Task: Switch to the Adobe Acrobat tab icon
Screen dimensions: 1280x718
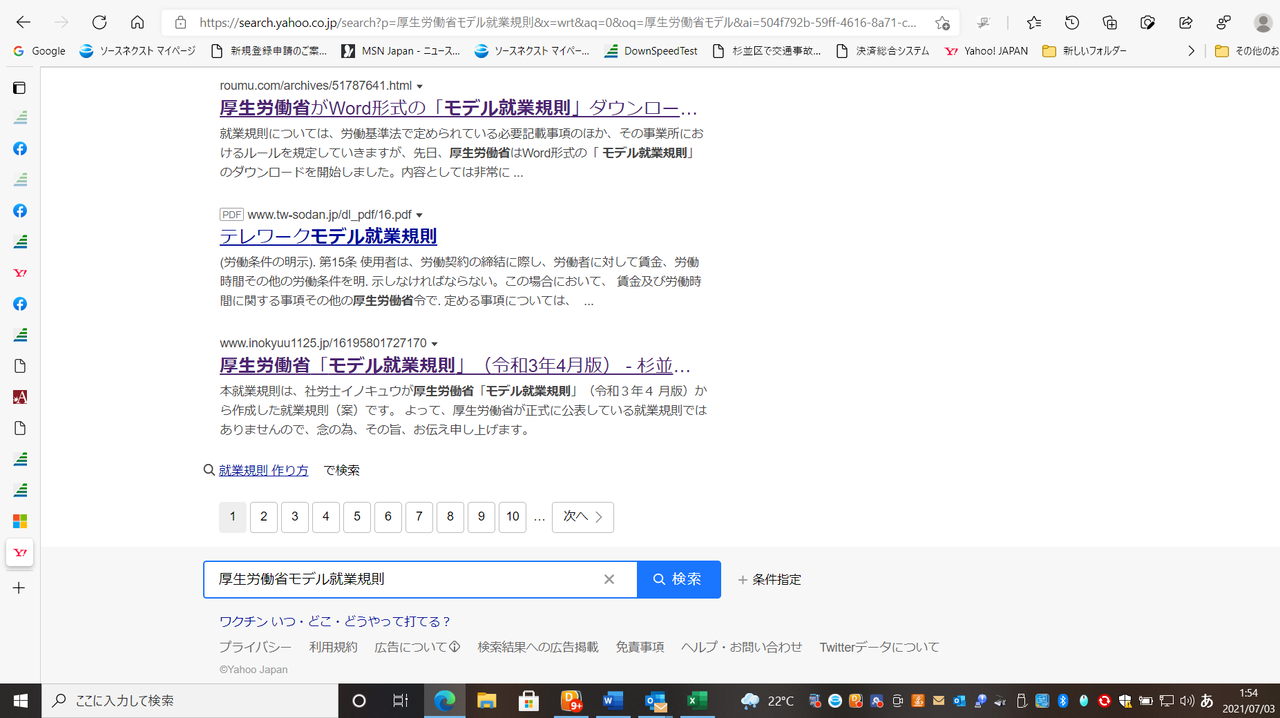Action: point(19,397)
